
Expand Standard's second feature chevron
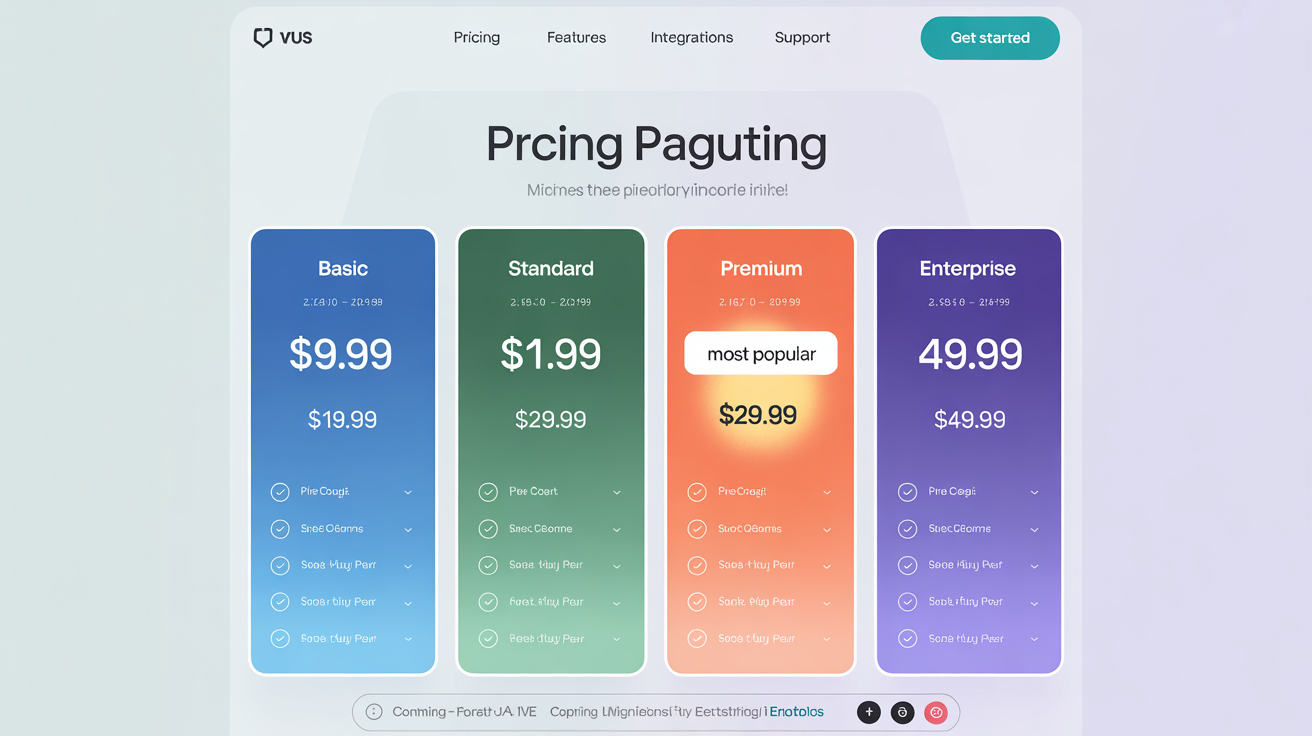pos(617,528)
